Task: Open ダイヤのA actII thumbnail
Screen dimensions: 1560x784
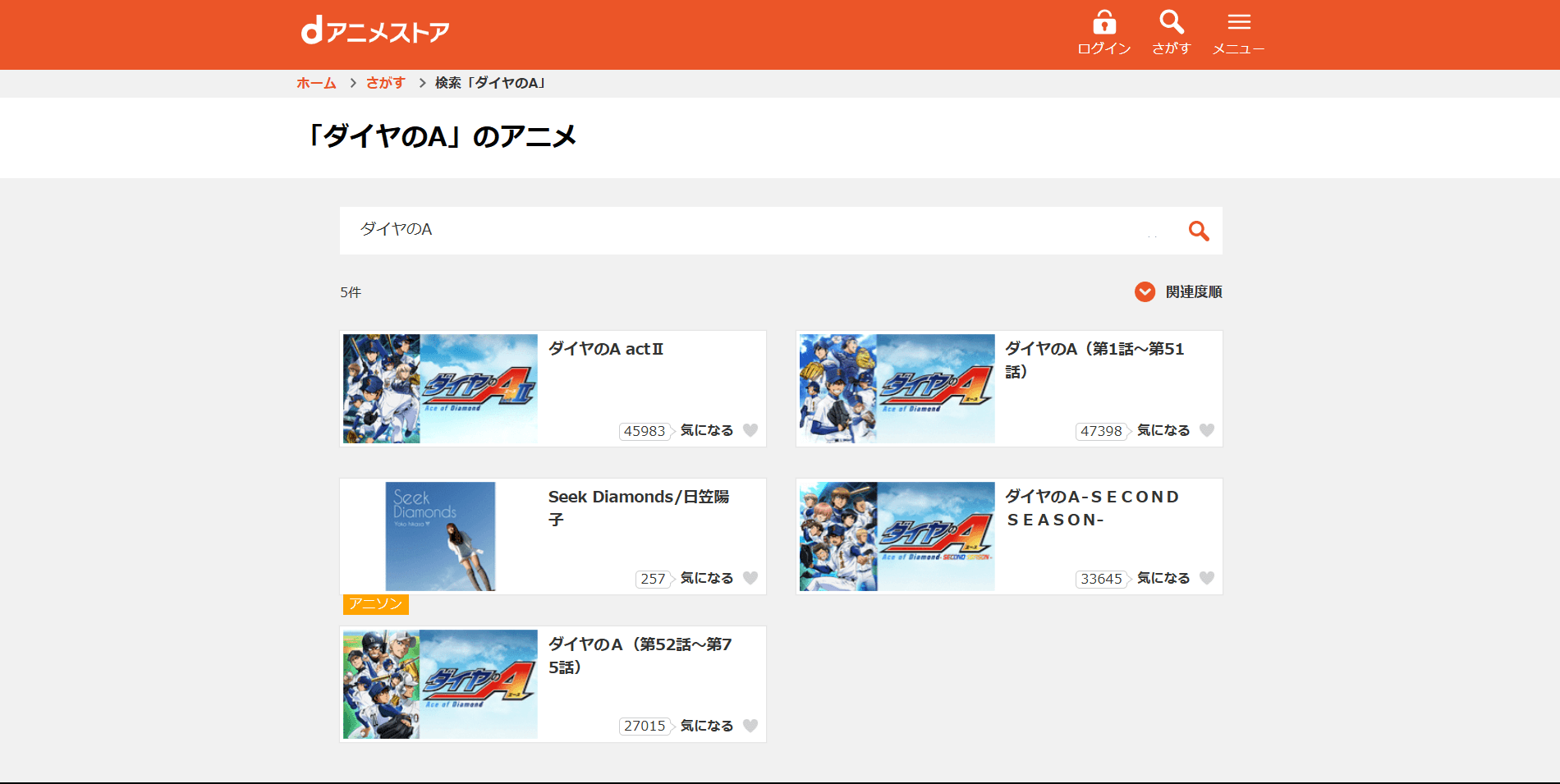Action: (x=440, y=389)
